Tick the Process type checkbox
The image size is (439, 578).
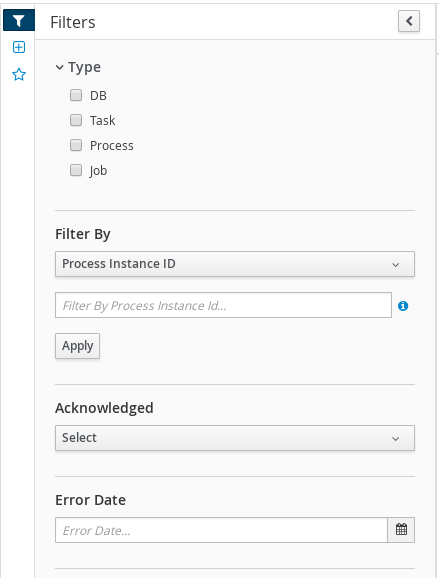tap(76, 145)
